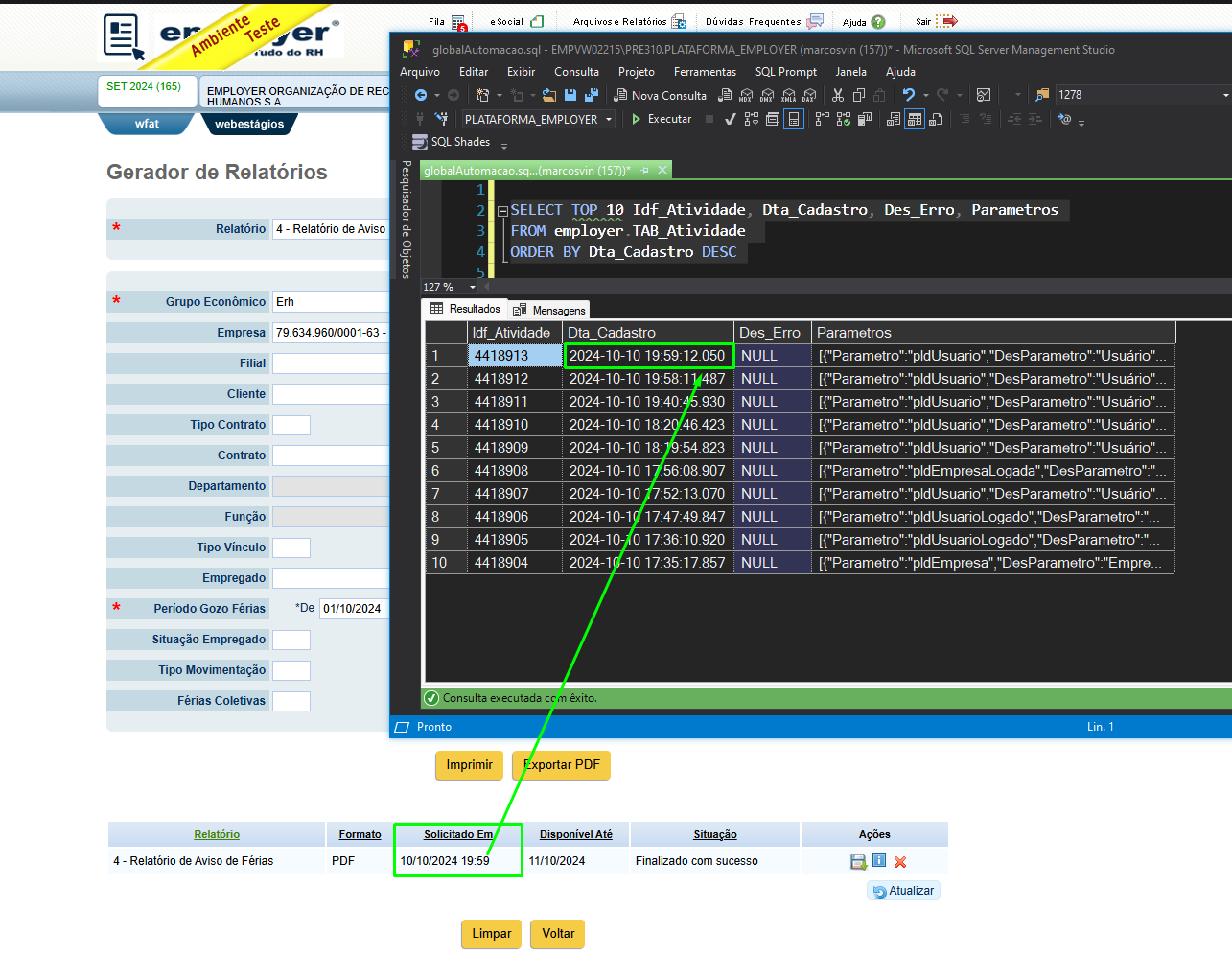Open the Consulta menu in SSMS
This screenshot has width=1232, height=979.
point(576,72)
